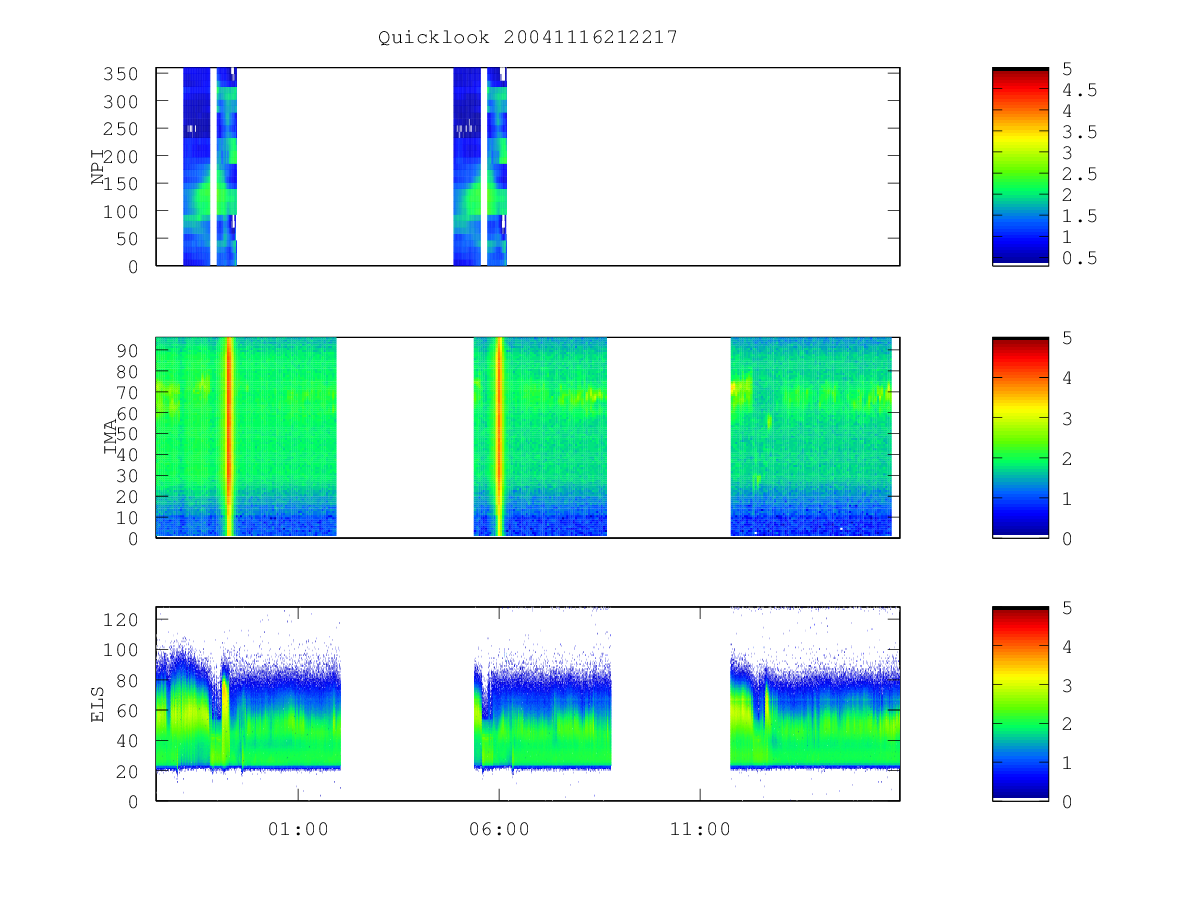Viewport: 1200px width, 900px height.
Task: Click the IMA axis label
Action: tap(110, 437)
